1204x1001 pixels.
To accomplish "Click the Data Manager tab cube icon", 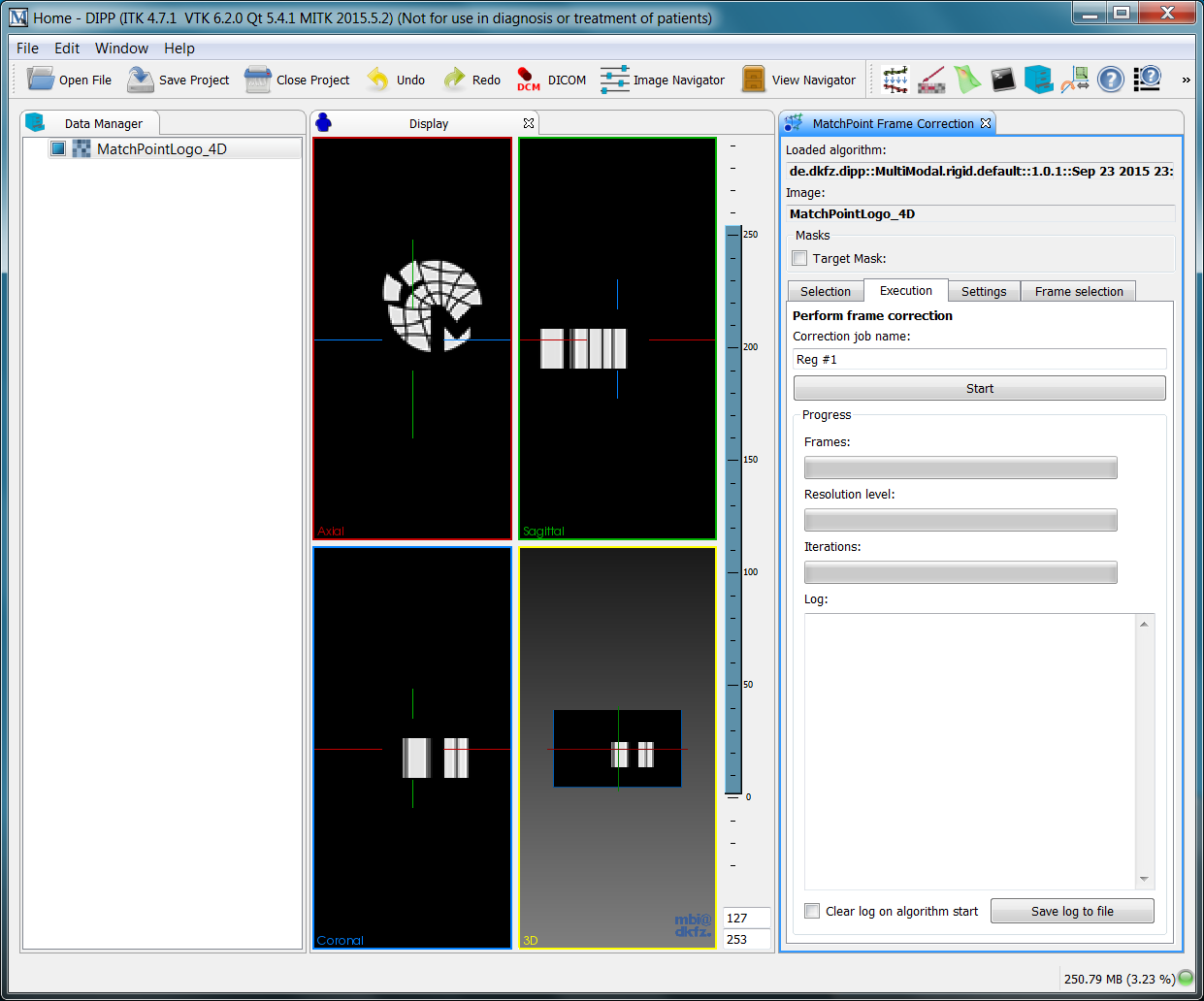I will click(x=35, y=122).
